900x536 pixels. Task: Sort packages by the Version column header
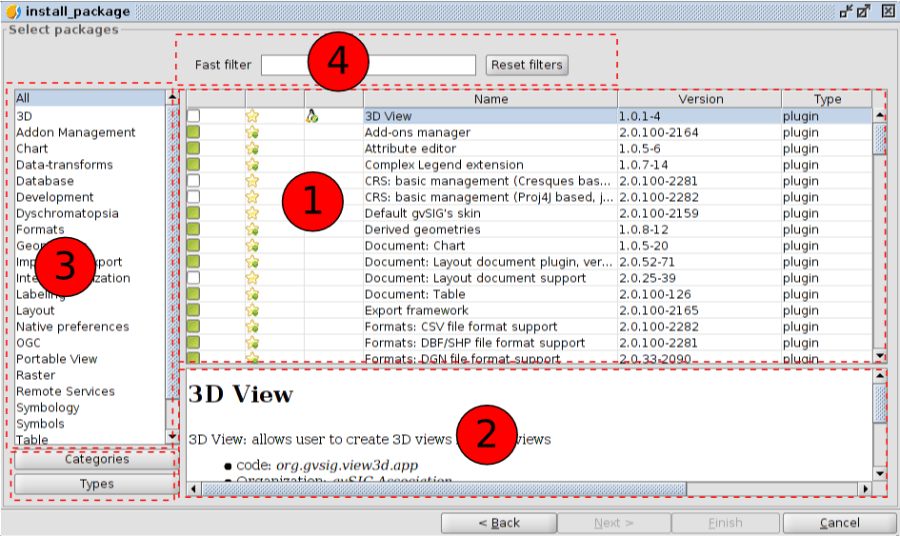point(700,99)
